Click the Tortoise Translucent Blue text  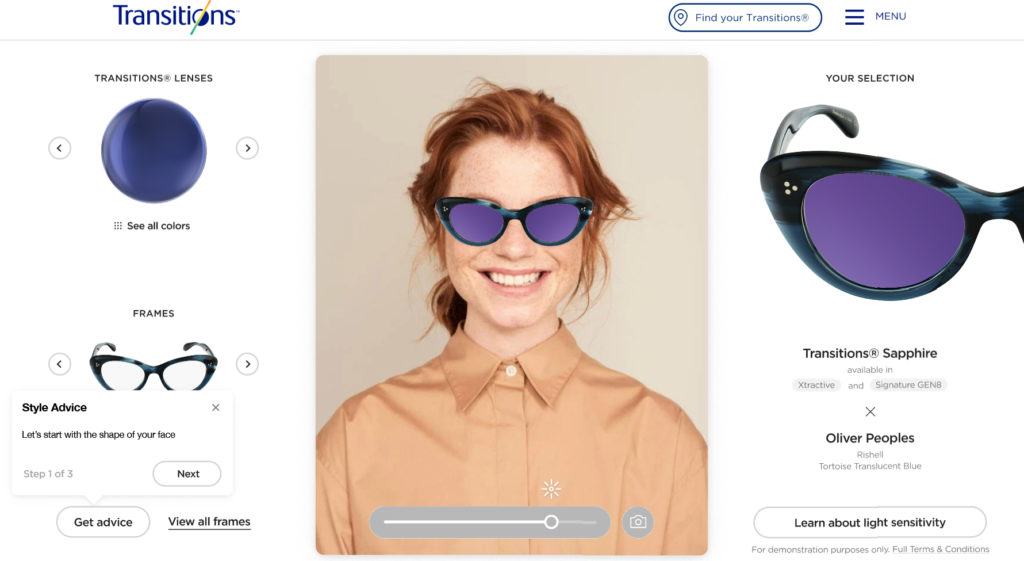(870, 466)
